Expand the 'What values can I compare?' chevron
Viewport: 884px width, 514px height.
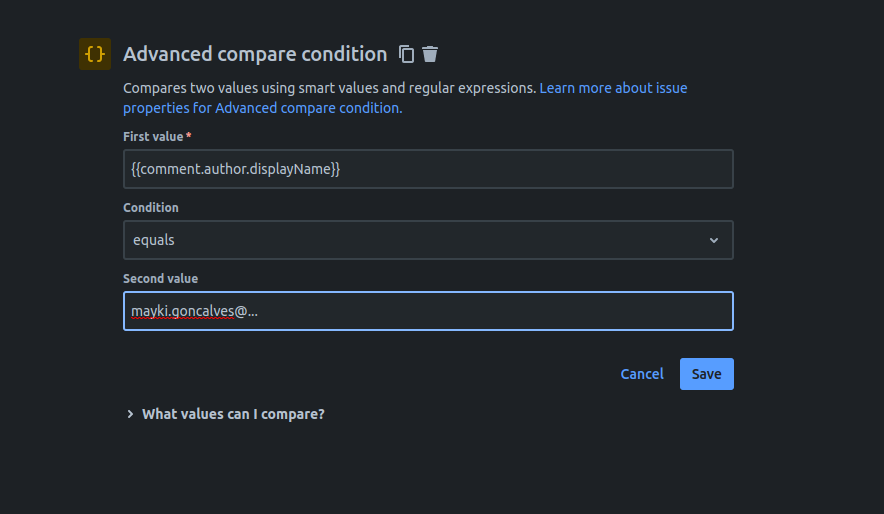(x=130, y=414)
